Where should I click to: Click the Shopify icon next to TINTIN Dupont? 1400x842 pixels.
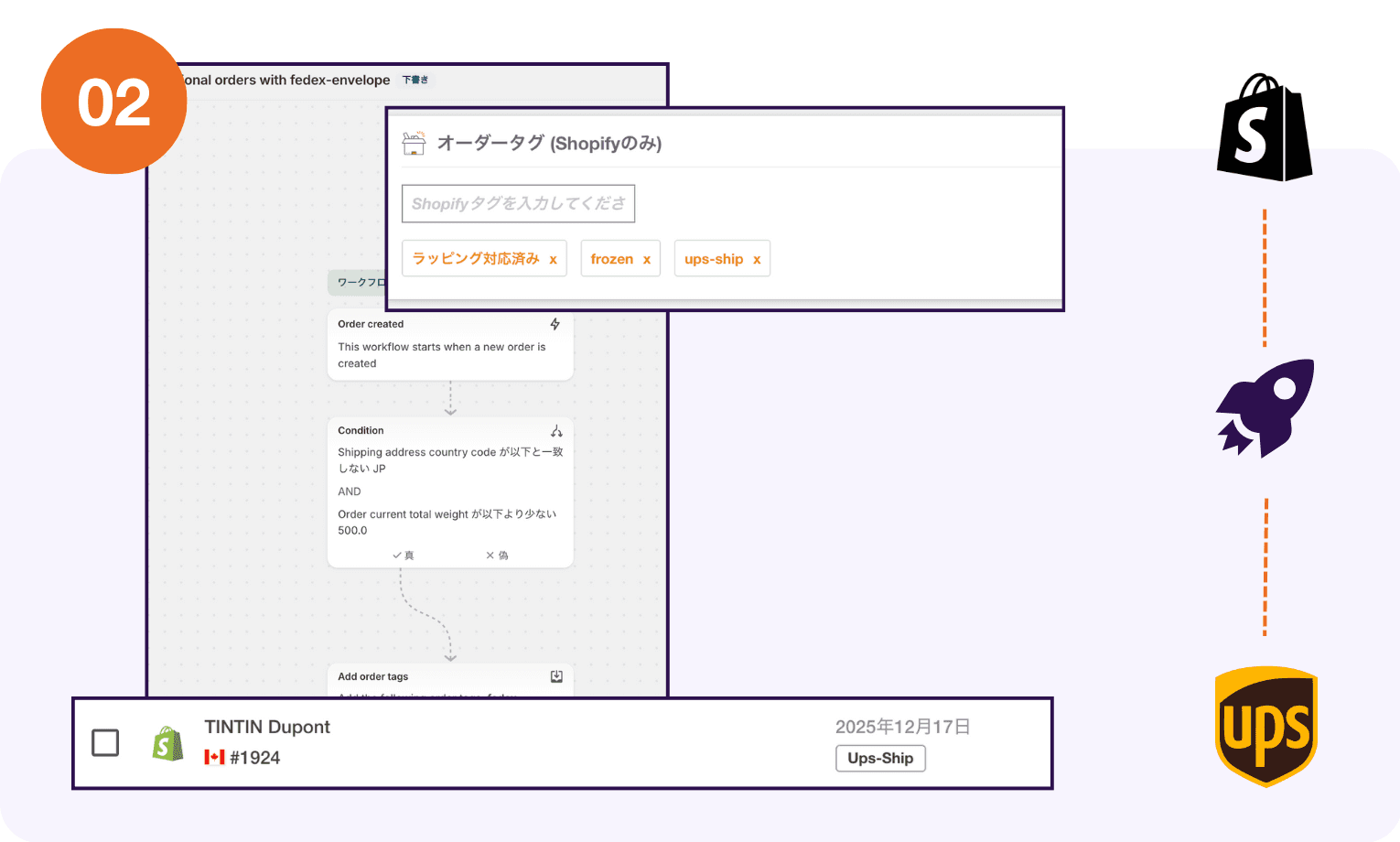168,742
